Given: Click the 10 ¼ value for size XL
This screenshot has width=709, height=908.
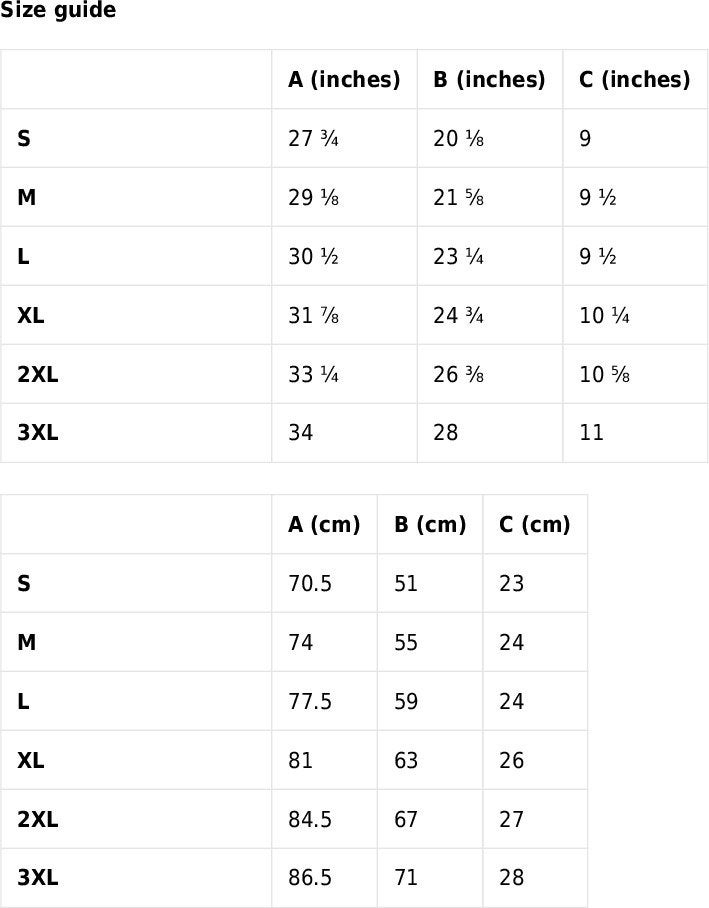Looking at the screenshot, I should [604, 316].
